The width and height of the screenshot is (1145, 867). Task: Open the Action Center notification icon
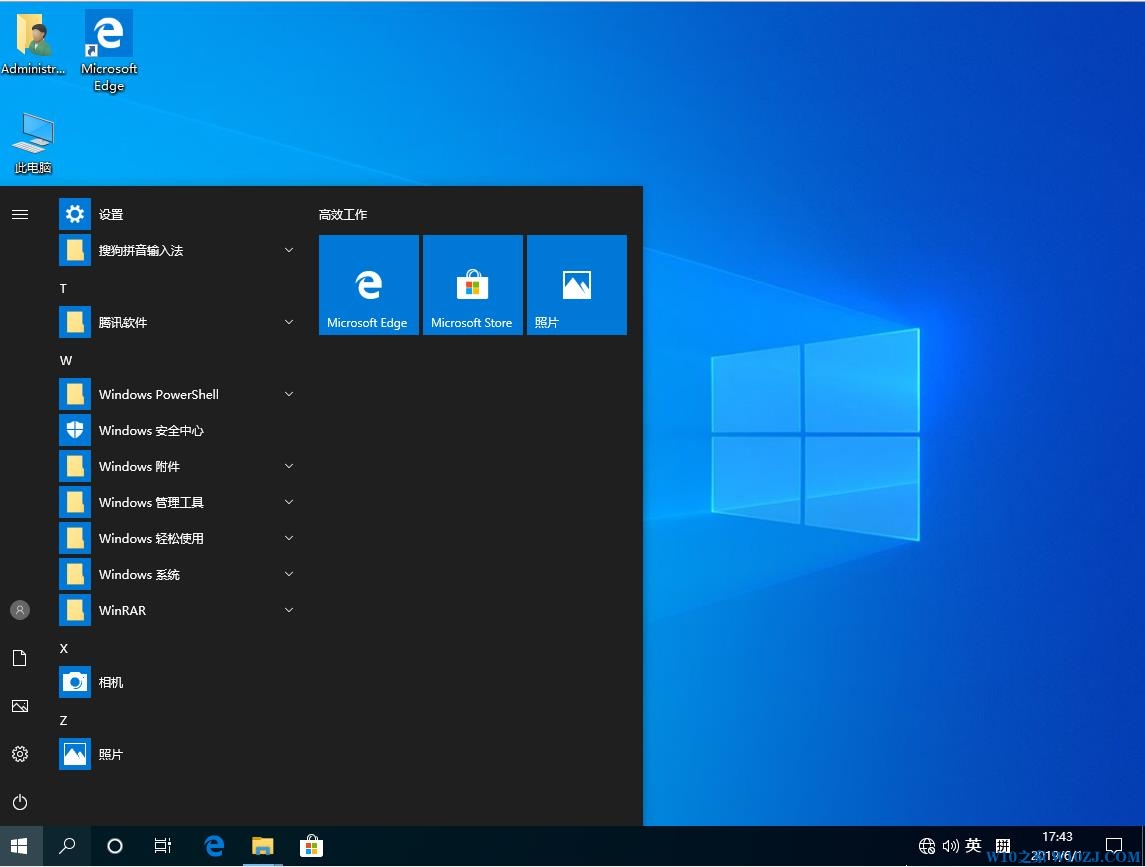pyautogui.click(x=1114, y=847)
